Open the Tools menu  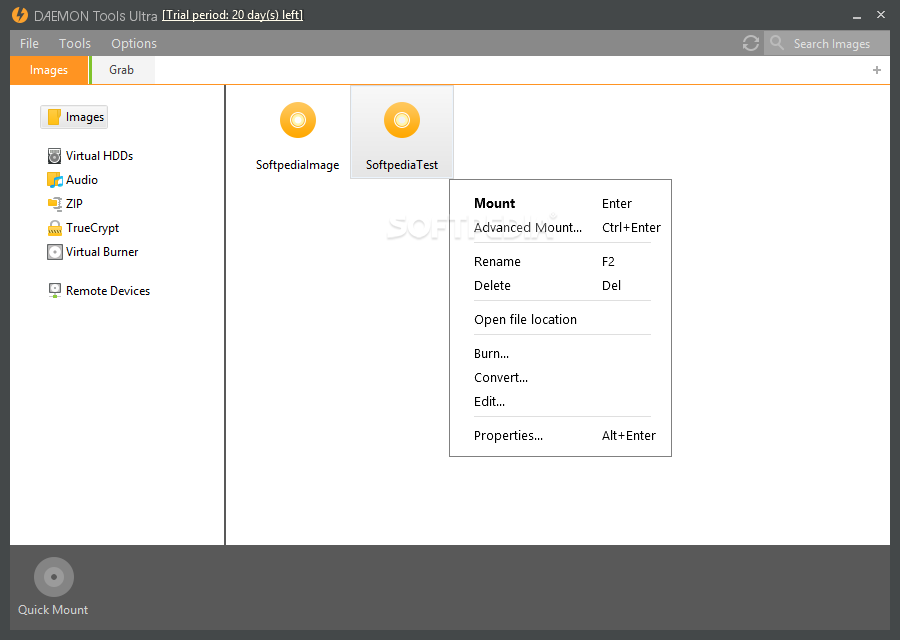75,44
